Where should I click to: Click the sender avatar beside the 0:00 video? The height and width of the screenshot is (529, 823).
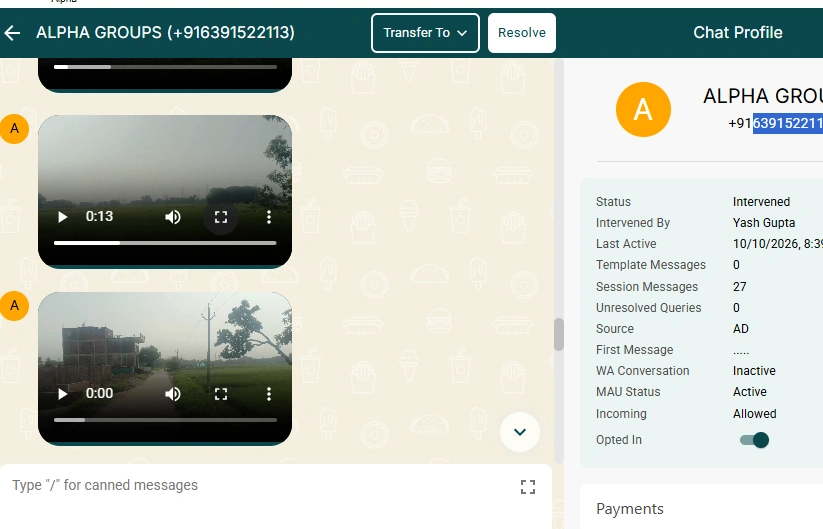coord(14,305)
